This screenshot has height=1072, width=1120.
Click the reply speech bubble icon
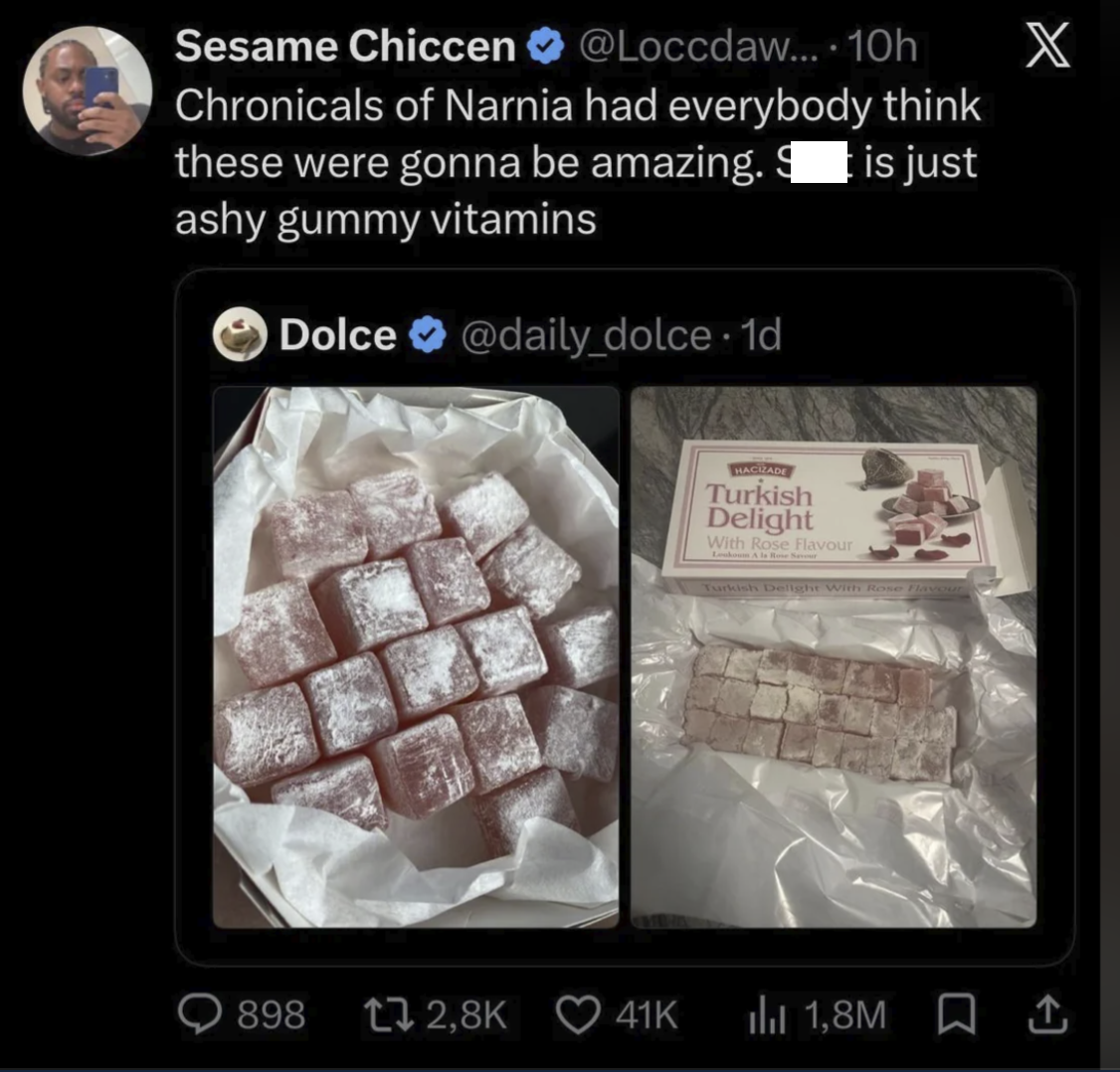click(x=199, y=1015)
